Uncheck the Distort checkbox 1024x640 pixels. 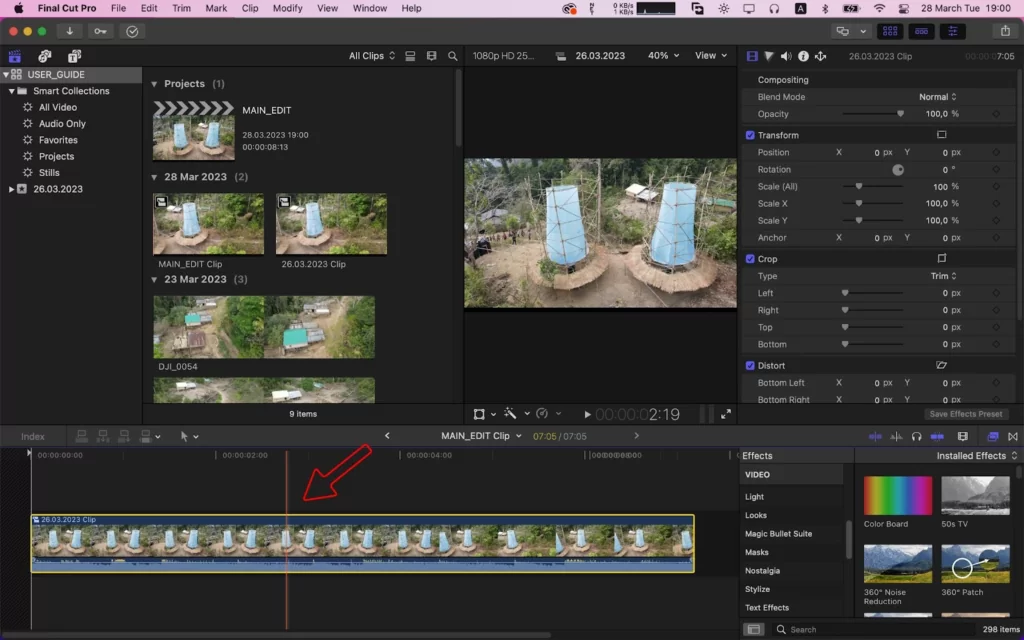click(750, 366)
